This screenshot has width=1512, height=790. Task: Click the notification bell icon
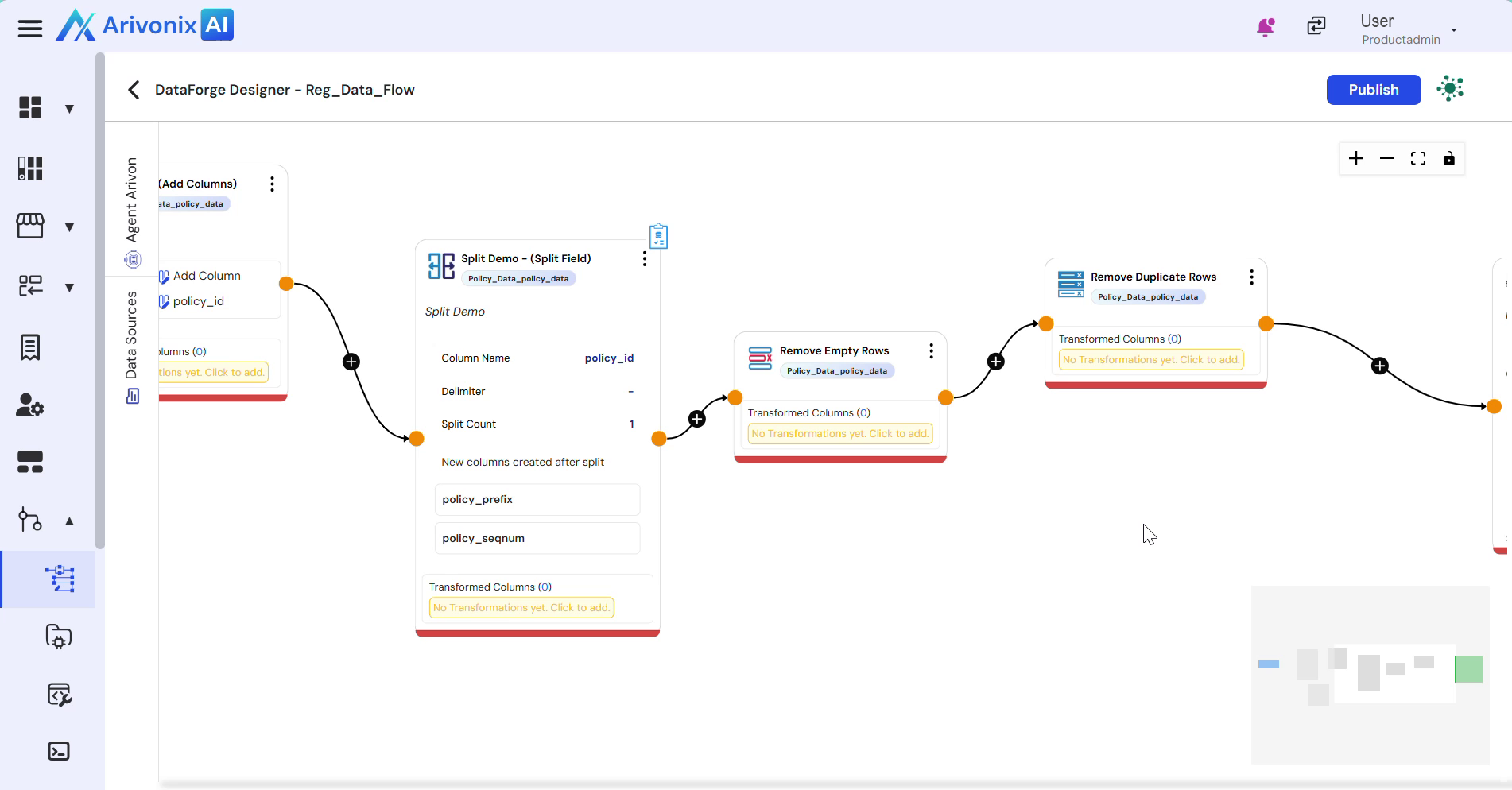[x=1265, y=27]
